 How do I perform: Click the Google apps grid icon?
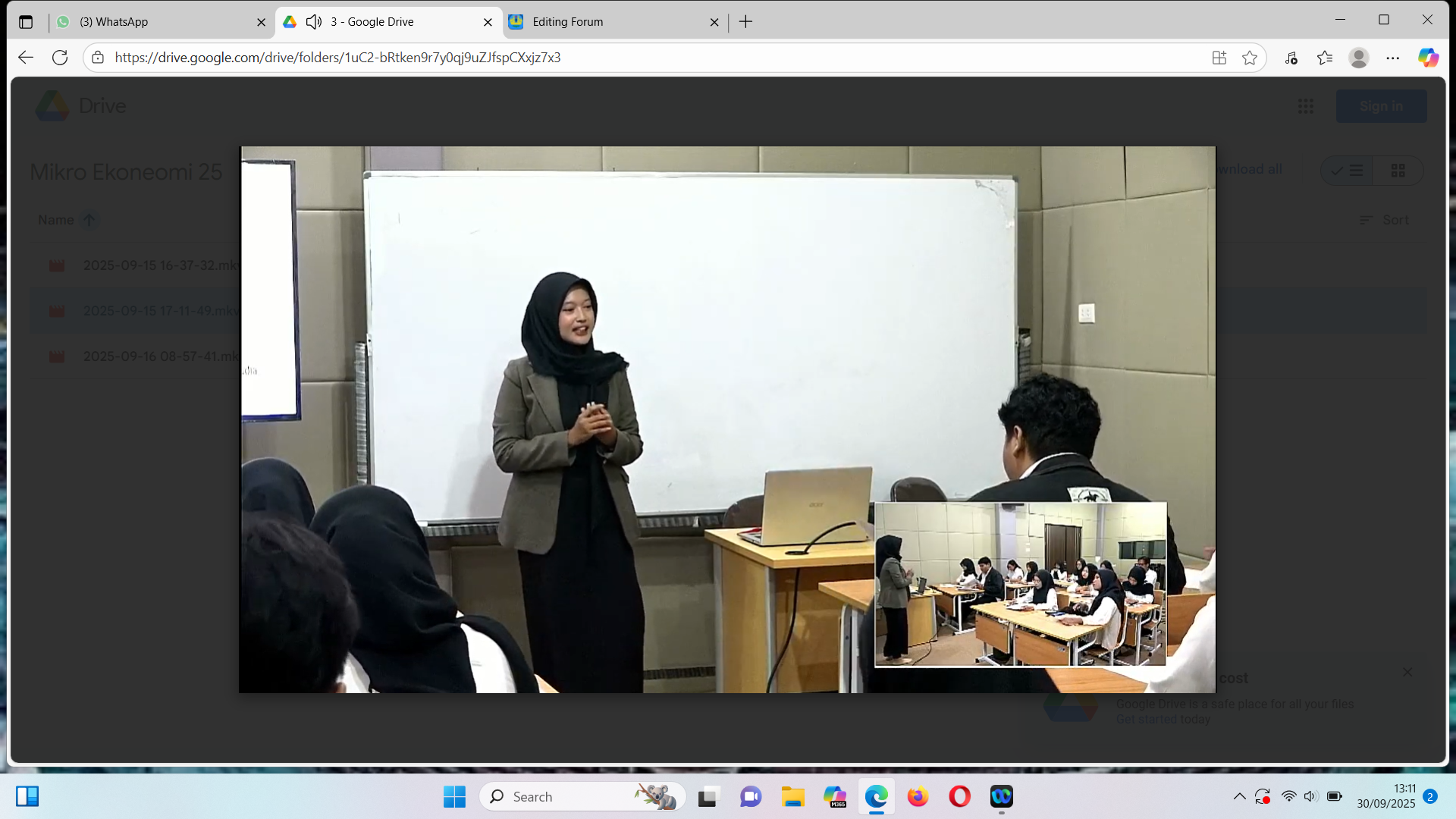(x=1305, y=106)
